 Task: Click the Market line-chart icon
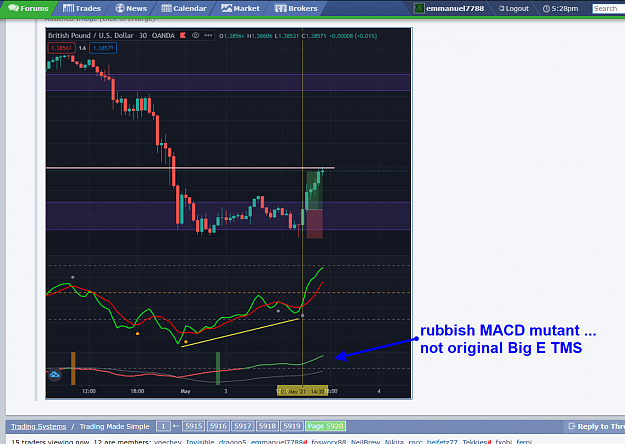tap(226, 8)
